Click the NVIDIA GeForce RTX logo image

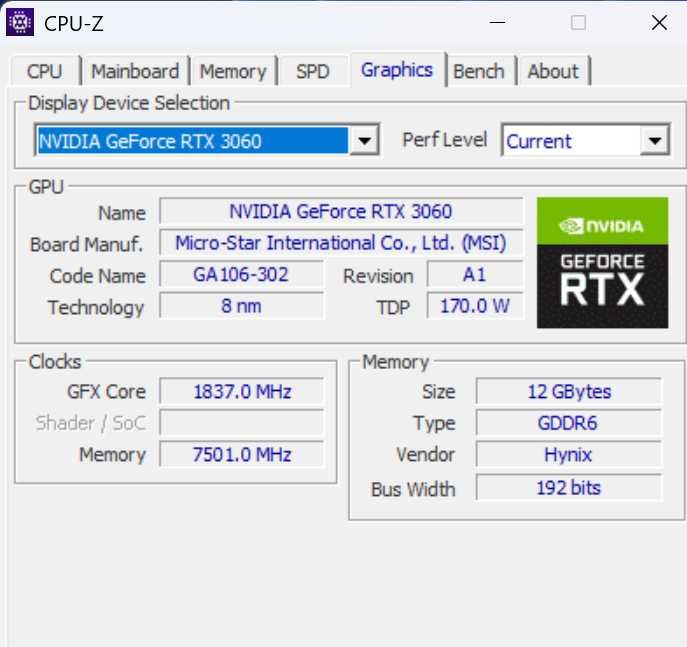tap(602, 263)
